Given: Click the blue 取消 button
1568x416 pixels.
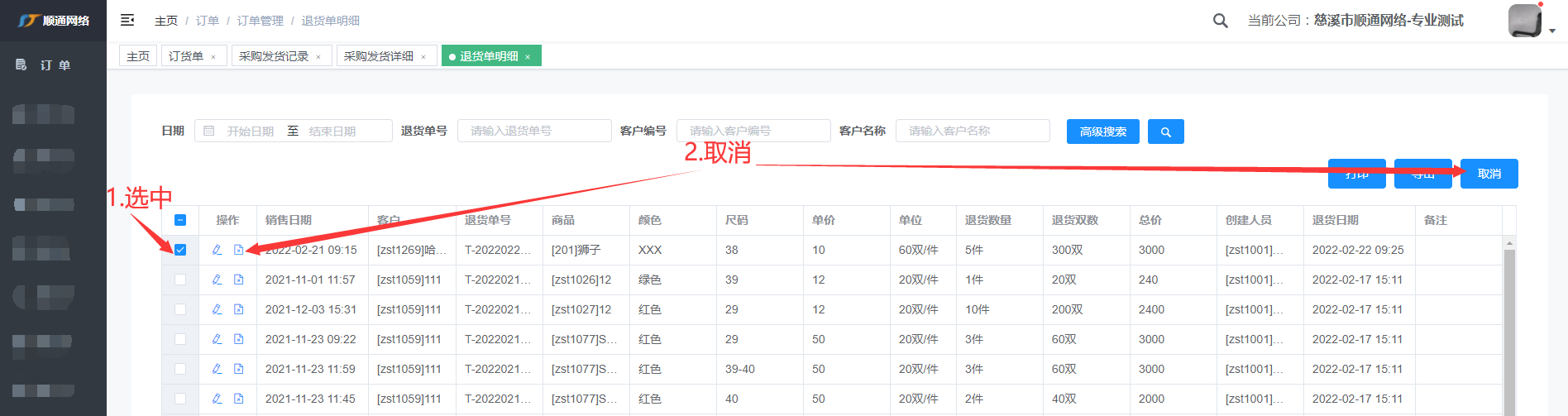Looking at the screenshot, I should 1489,174.
